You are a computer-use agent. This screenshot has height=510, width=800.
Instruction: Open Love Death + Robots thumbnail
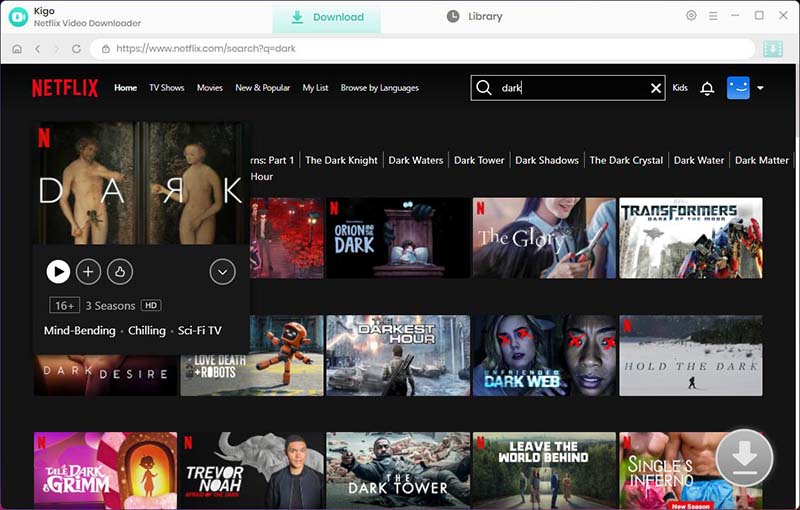coord(287,355)
